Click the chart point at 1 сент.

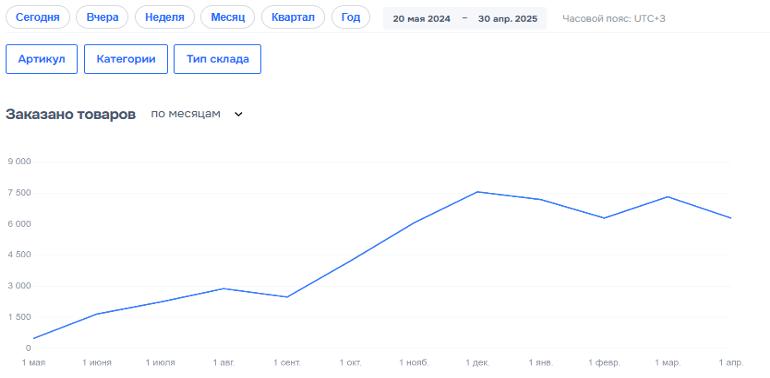[x=287, y=297]
